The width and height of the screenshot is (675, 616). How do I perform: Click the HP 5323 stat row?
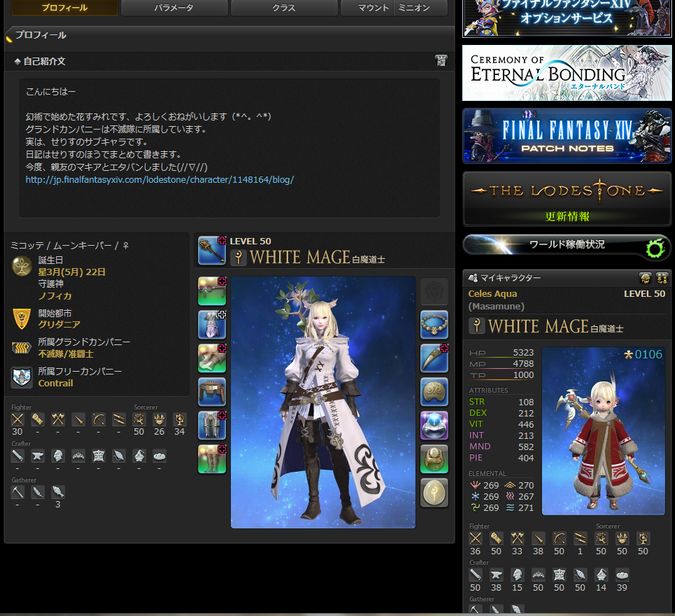coord(501,353)
